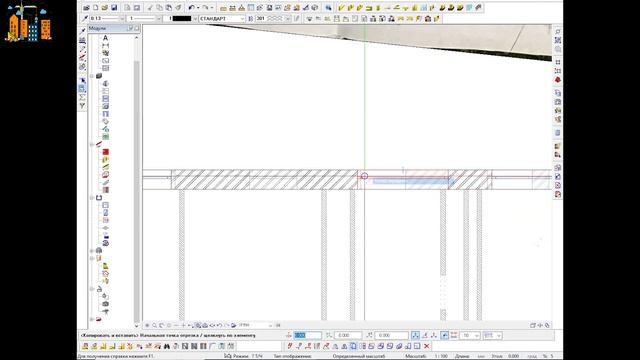Click the Paste clipboard icon
Viewport: 640px width, 360px height.
(169, 7)
